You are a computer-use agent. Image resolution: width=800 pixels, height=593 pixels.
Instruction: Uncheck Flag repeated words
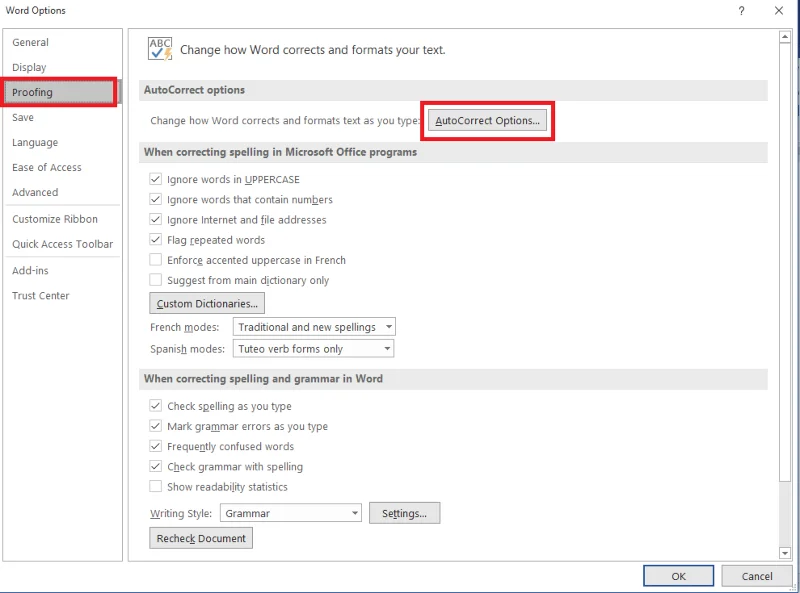click(156, 239)
